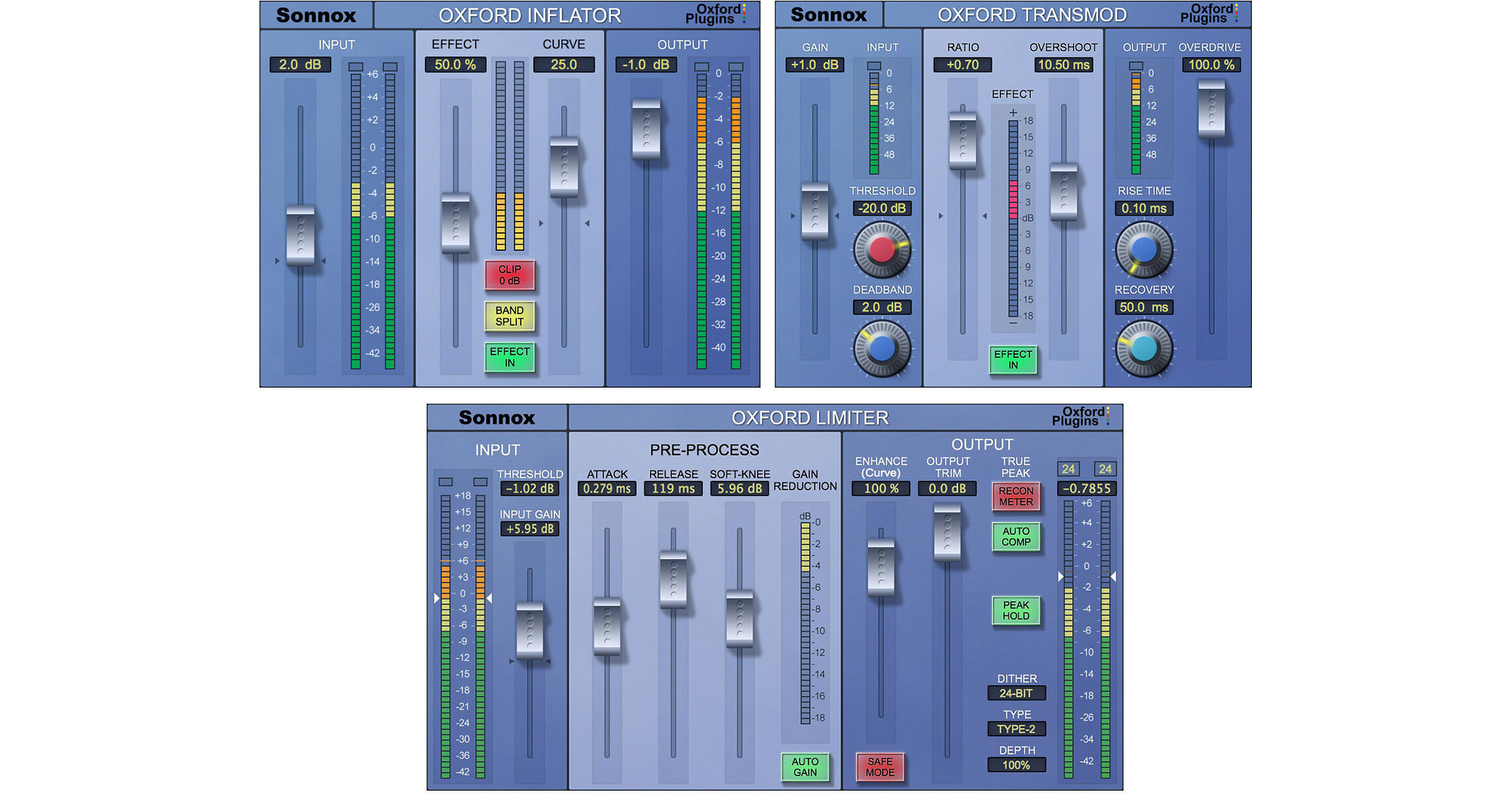Viewport: 1512px width, 794px height.
Task: Click the red THRESHOLD knob in TransMod
Action: click(881, 249)
